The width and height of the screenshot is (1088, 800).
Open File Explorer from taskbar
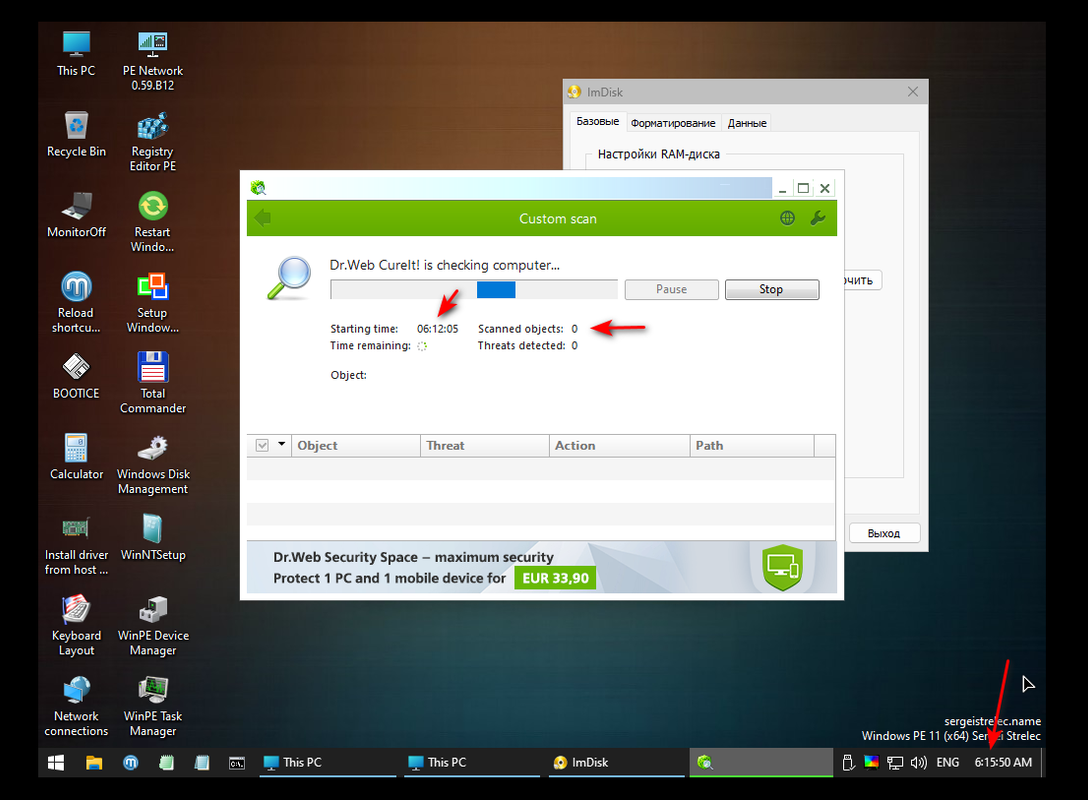(x=94, y=763)
